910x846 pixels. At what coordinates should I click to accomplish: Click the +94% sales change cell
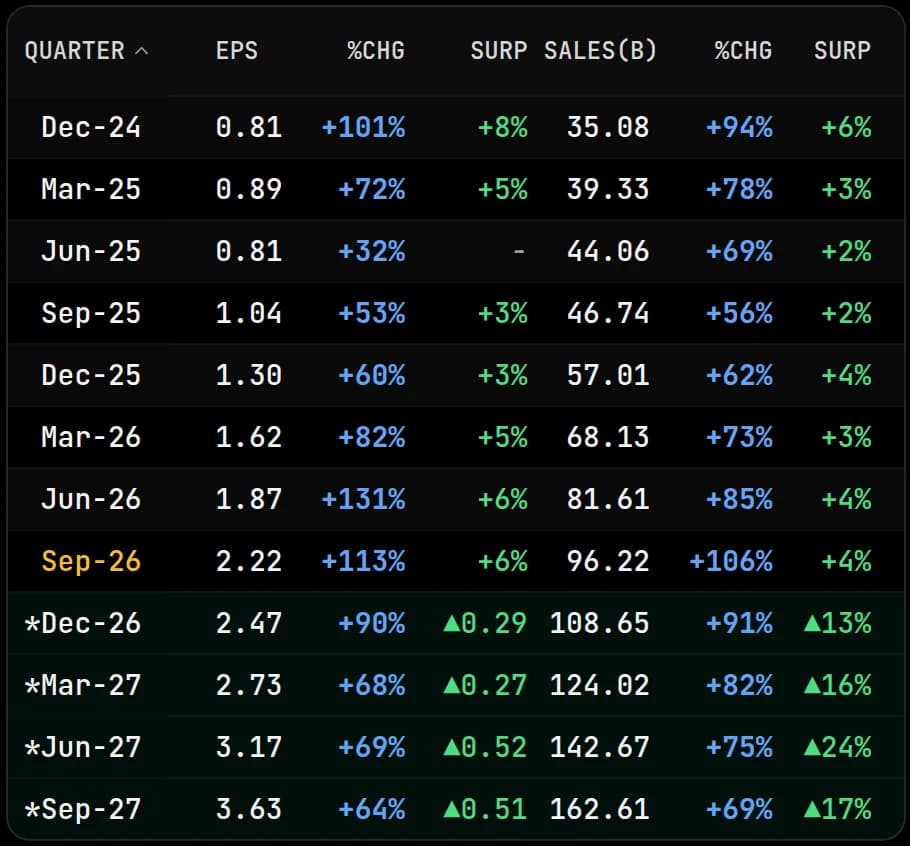[x=739, y=127]
